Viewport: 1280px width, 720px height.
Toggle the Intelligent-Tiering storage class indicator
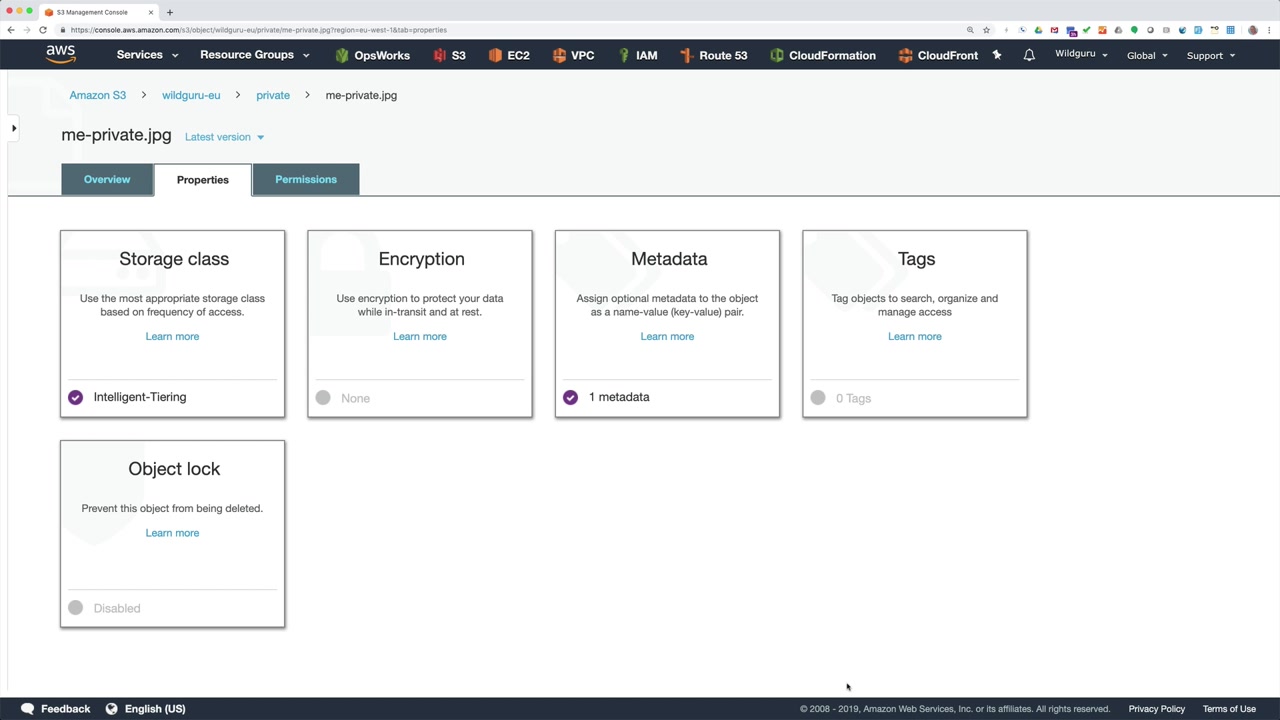click(x=75, y=397)
